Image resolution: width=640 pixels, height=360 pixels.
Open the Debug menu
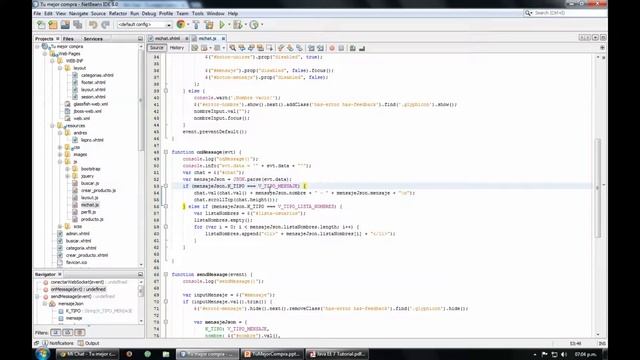[149, 13]
